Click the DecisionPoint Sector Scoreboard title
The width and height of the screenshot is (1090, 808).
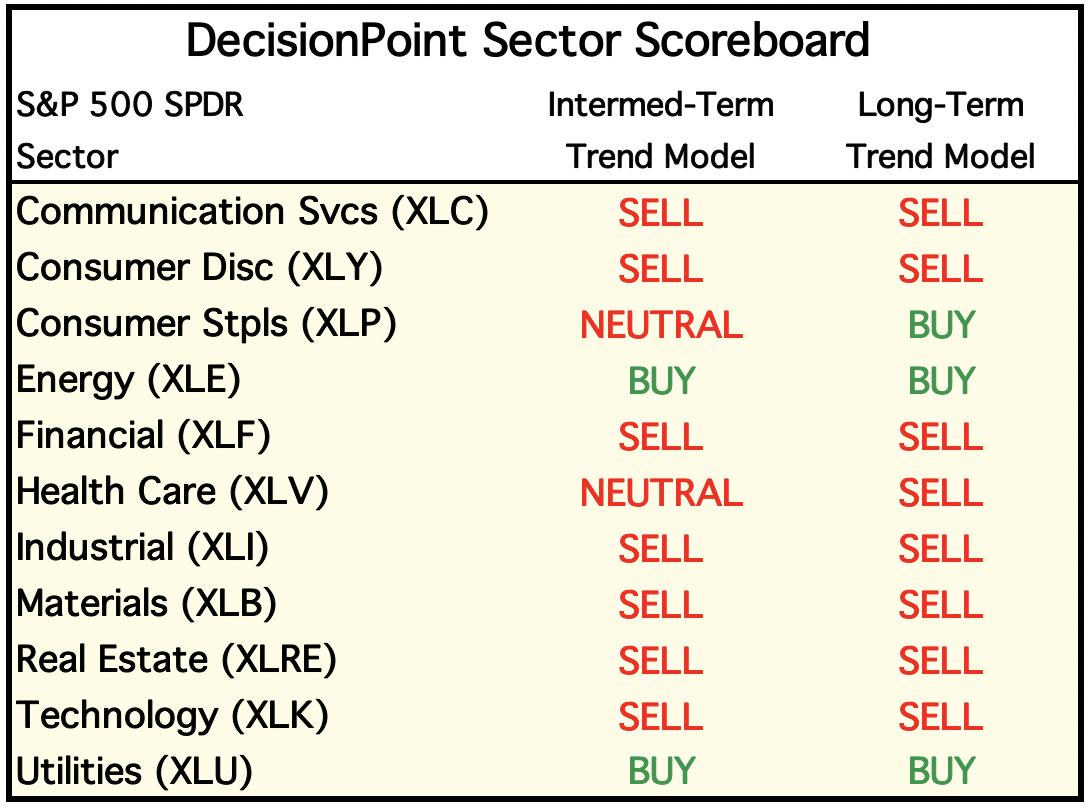click(528, 40)
